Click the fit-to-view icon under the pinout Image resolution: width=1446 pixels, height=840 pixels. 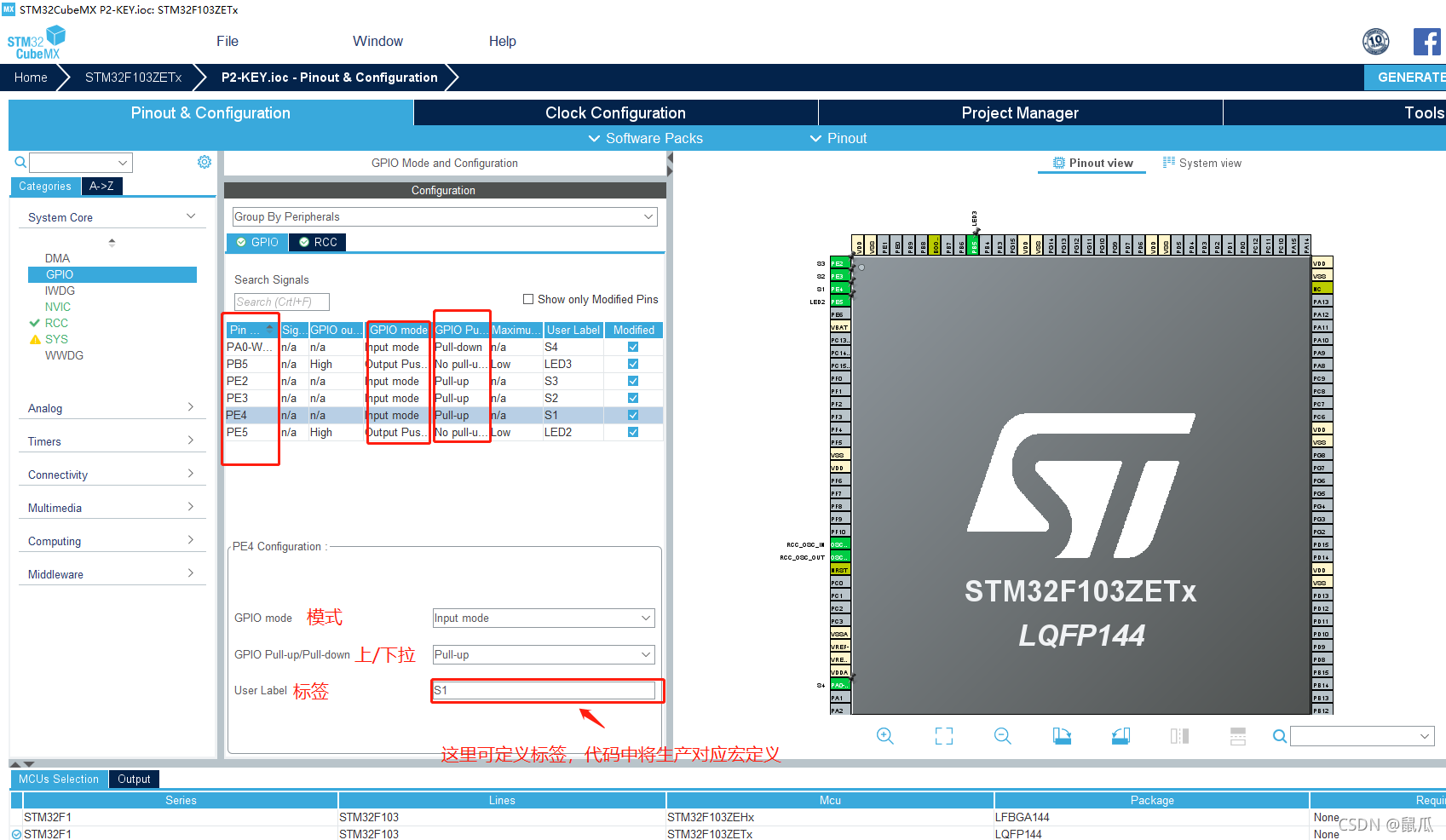click(x=944, y=736)
